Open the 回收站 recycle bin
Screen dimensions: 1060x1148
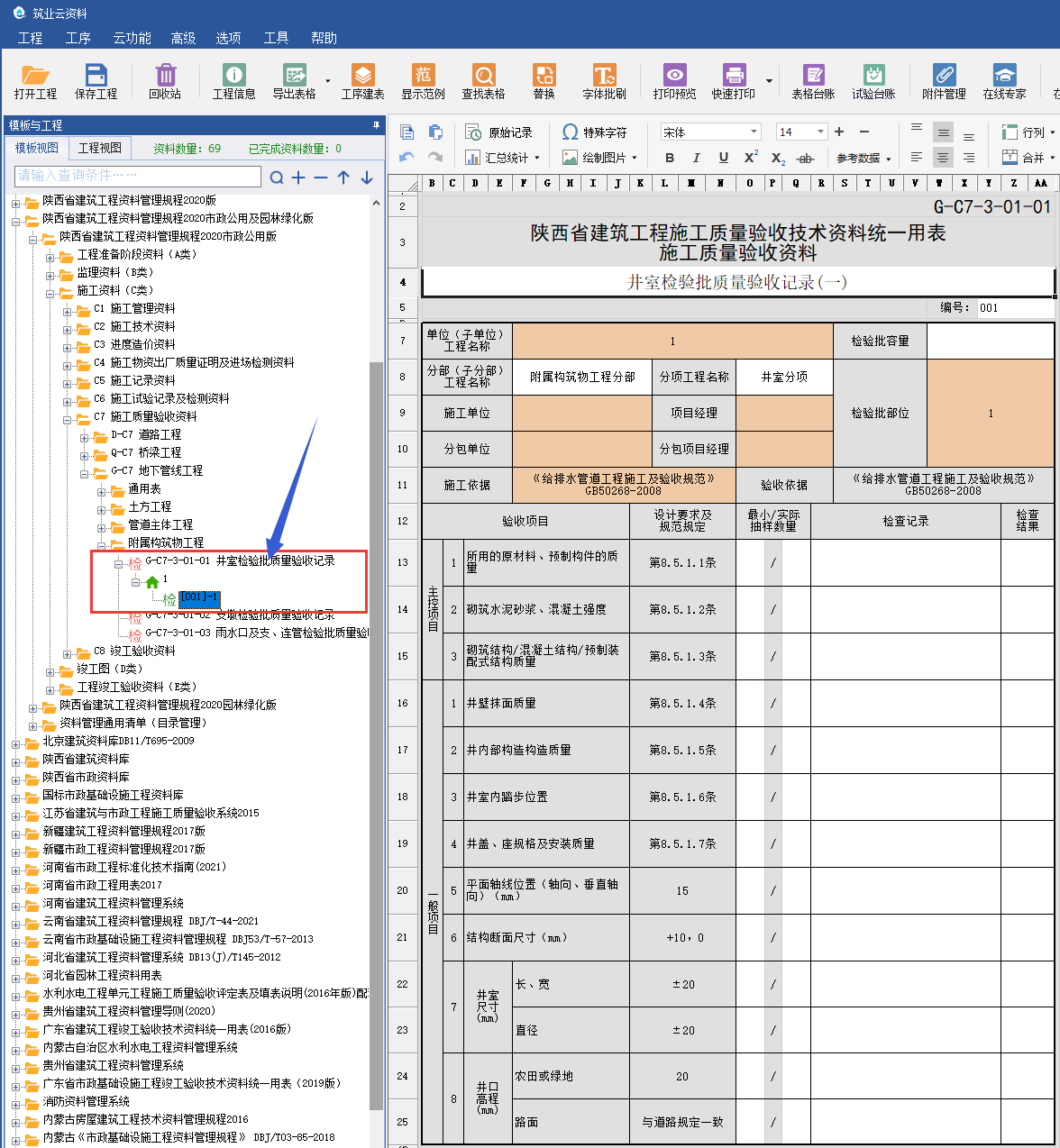tap(165, 76)
